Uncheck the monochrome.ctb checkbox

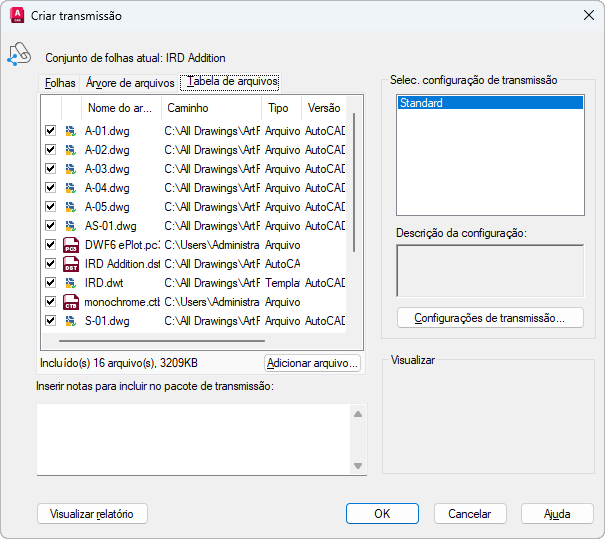50,302
